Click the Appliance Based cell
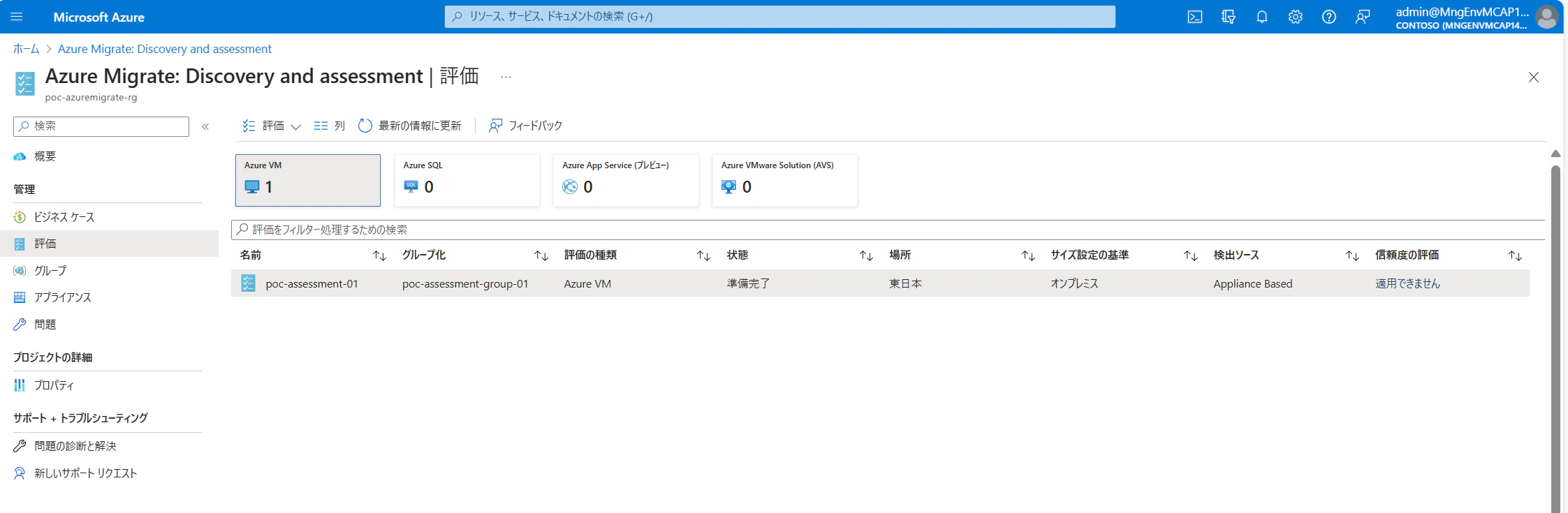This screenshot has height=513, width=1568. click(x=1253, y=284)
